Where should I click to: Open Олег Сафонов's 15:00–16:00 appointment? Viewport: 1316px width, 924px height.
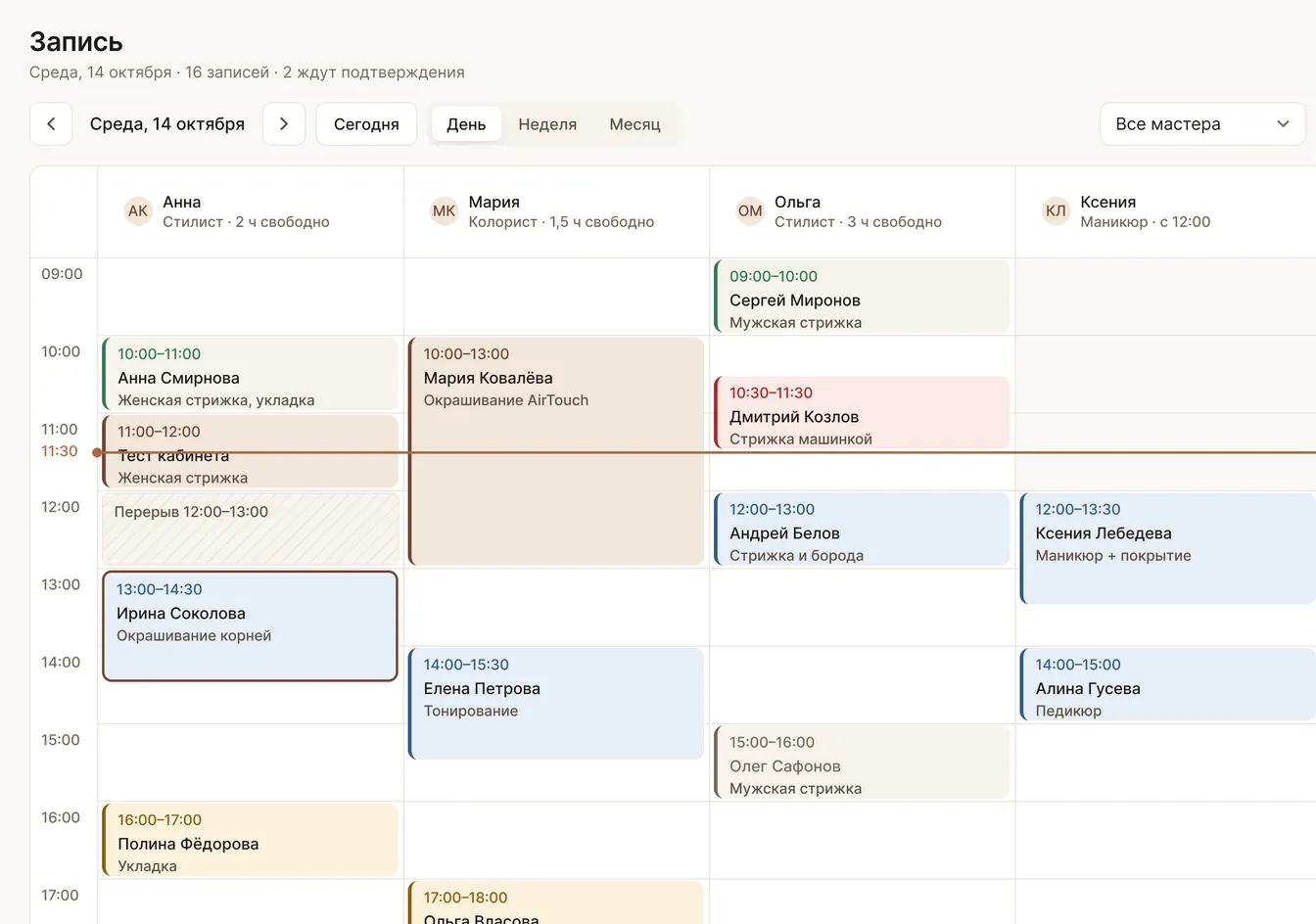[x=863, y=762]
